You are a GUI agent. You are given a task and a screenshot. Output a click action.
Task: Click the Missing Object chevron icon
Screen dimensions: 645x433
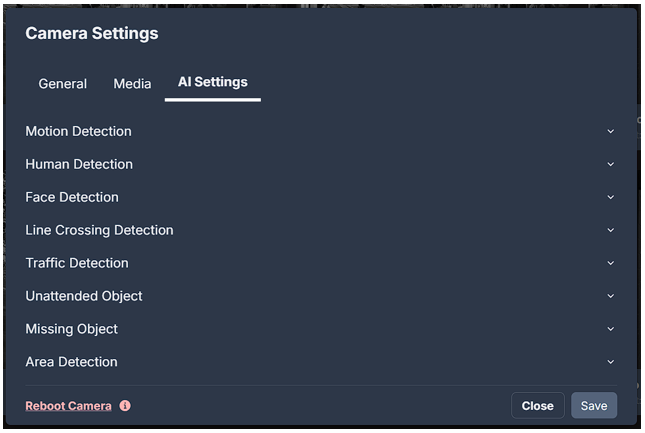point(610,329)
